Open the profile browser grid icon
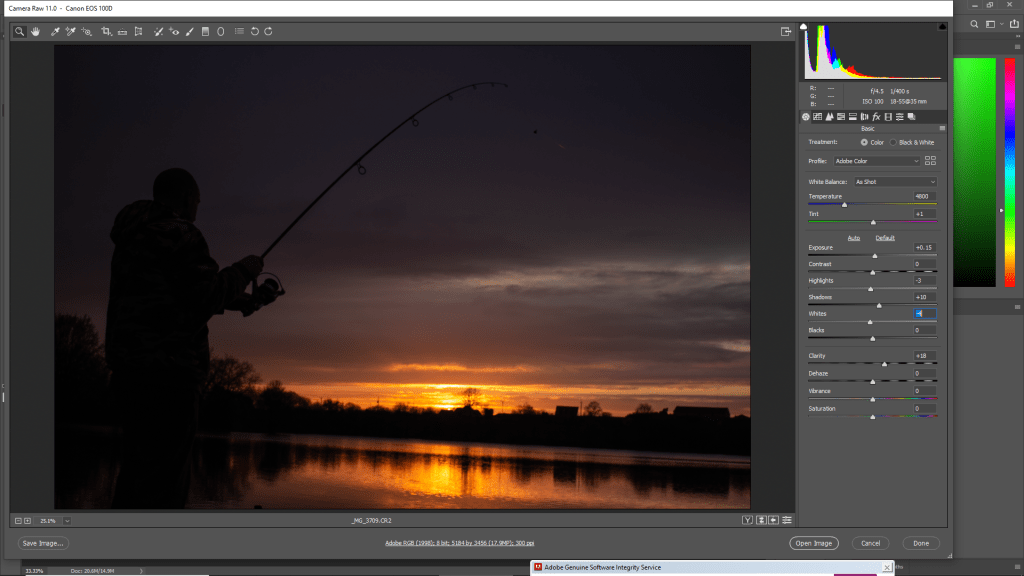 pyautogui.click(x=930, y=161)
